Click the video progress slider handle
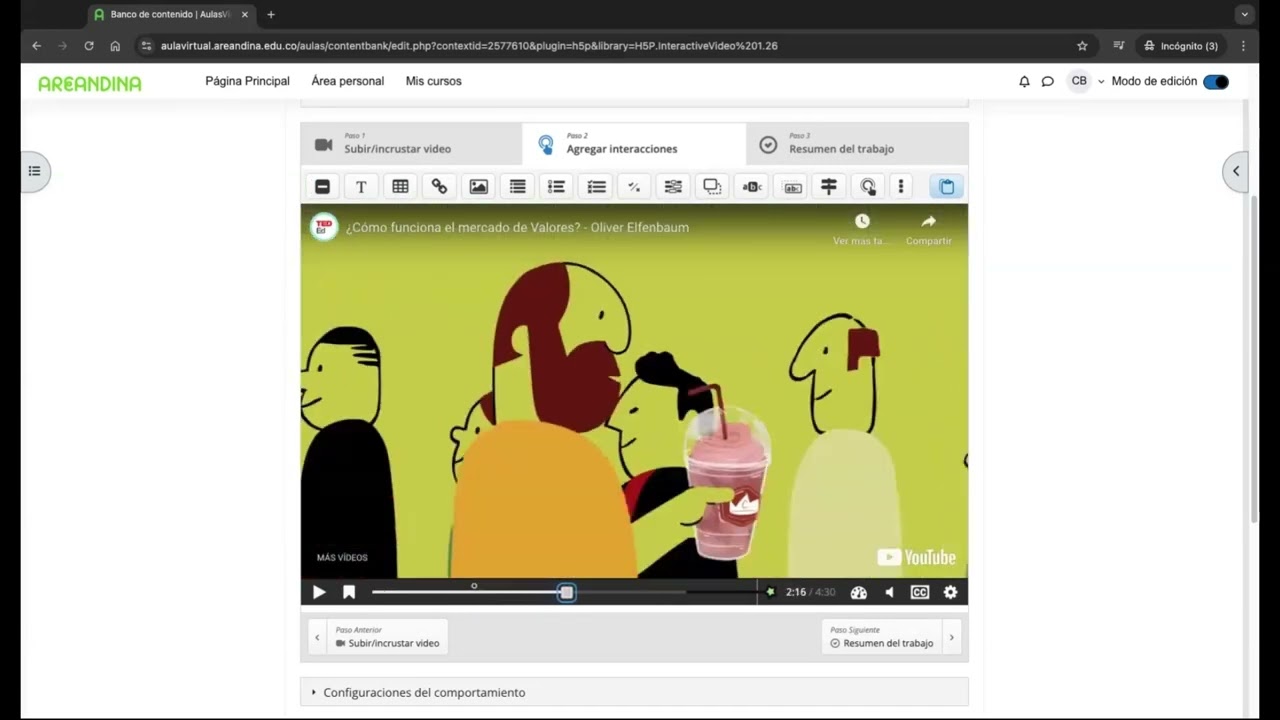This screenshot has height=720, width=1280. pos(566,592)
